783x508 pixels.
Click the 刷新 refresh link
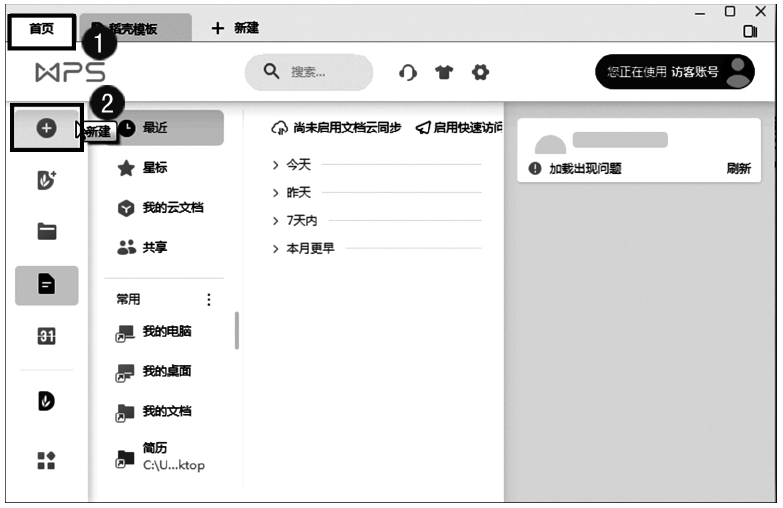(738, 169)
